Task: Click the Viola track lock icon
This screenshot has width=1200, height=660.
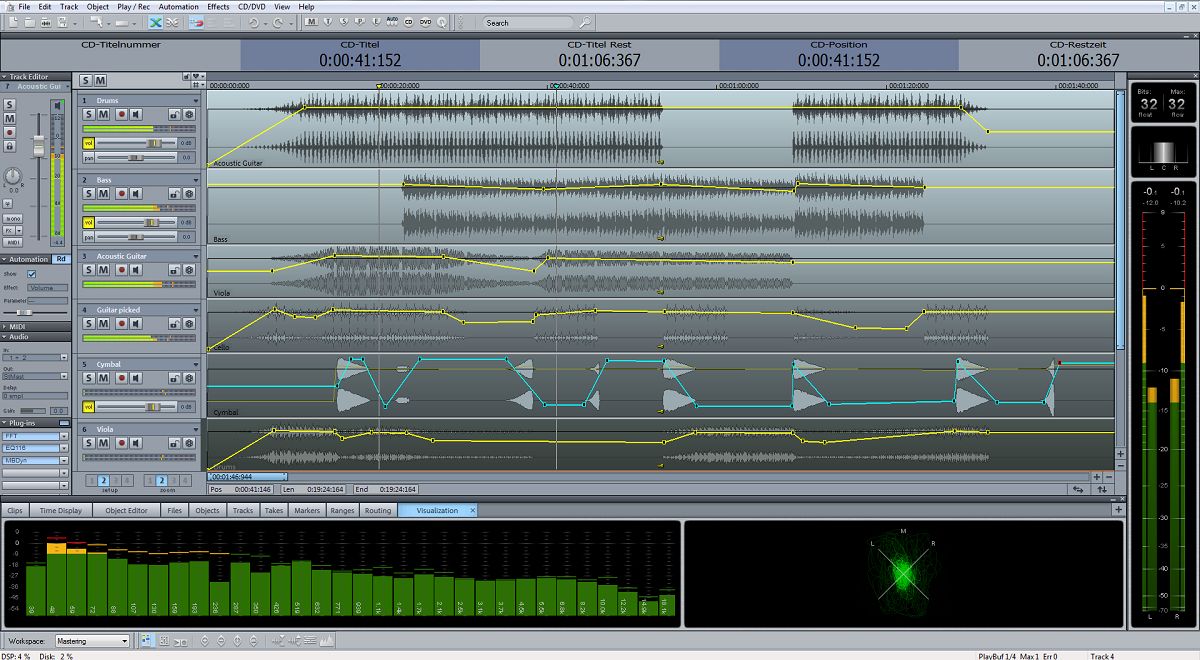Action: click(x=174, y=443)
